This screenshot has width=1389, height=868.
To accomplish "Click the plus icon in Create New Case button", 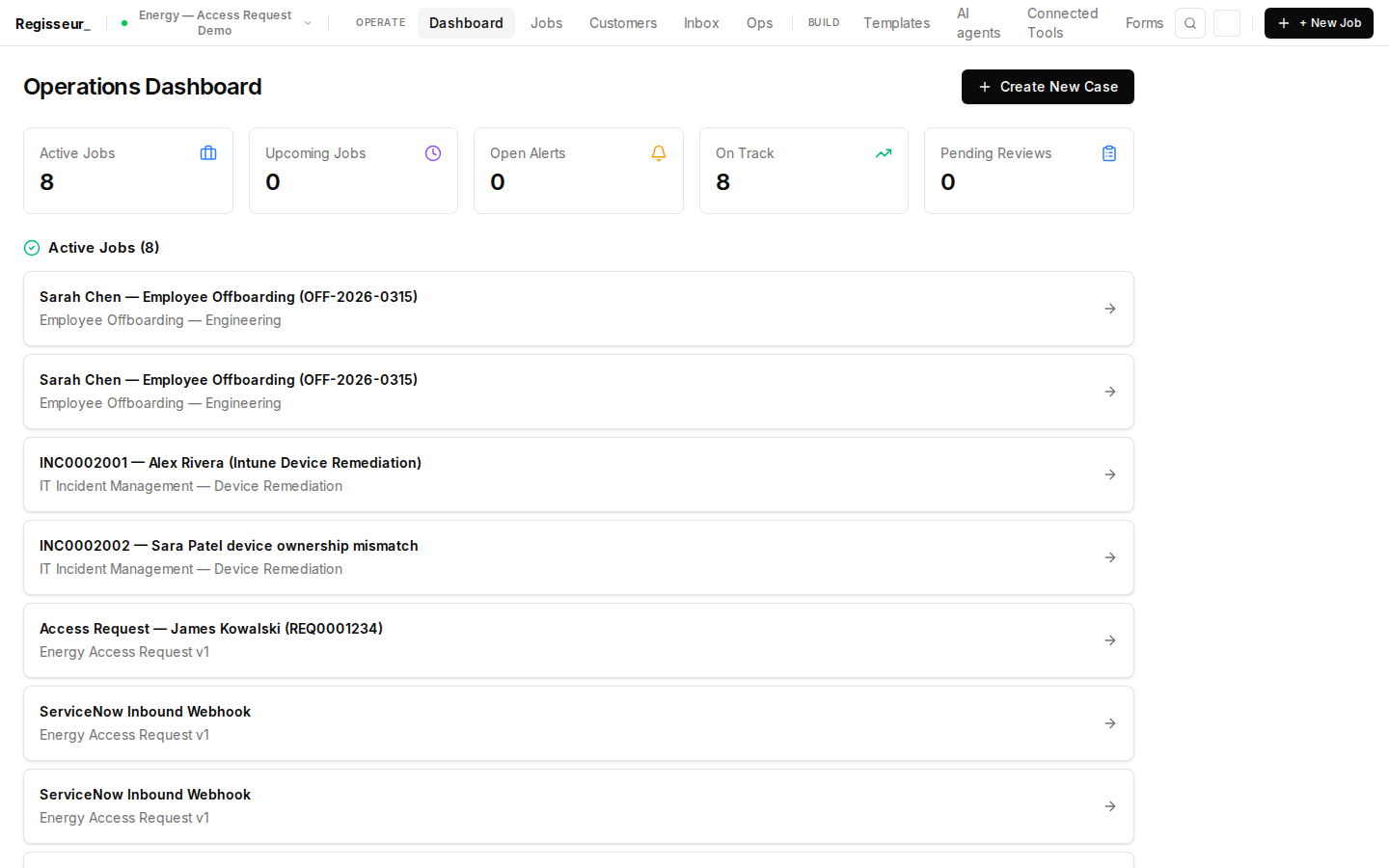I will pos(985,87).
